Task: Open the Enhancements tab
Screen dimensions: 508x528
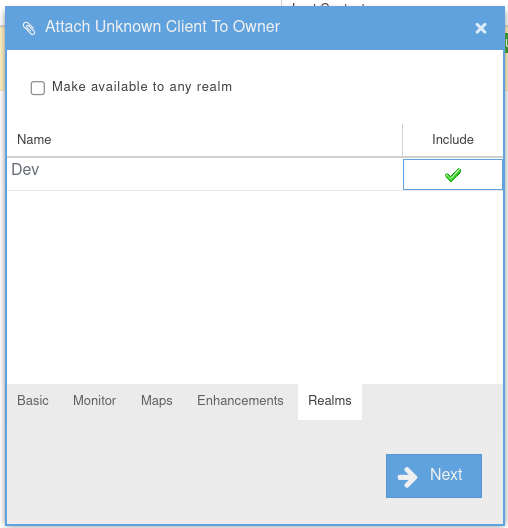Action: click(240, 401)
